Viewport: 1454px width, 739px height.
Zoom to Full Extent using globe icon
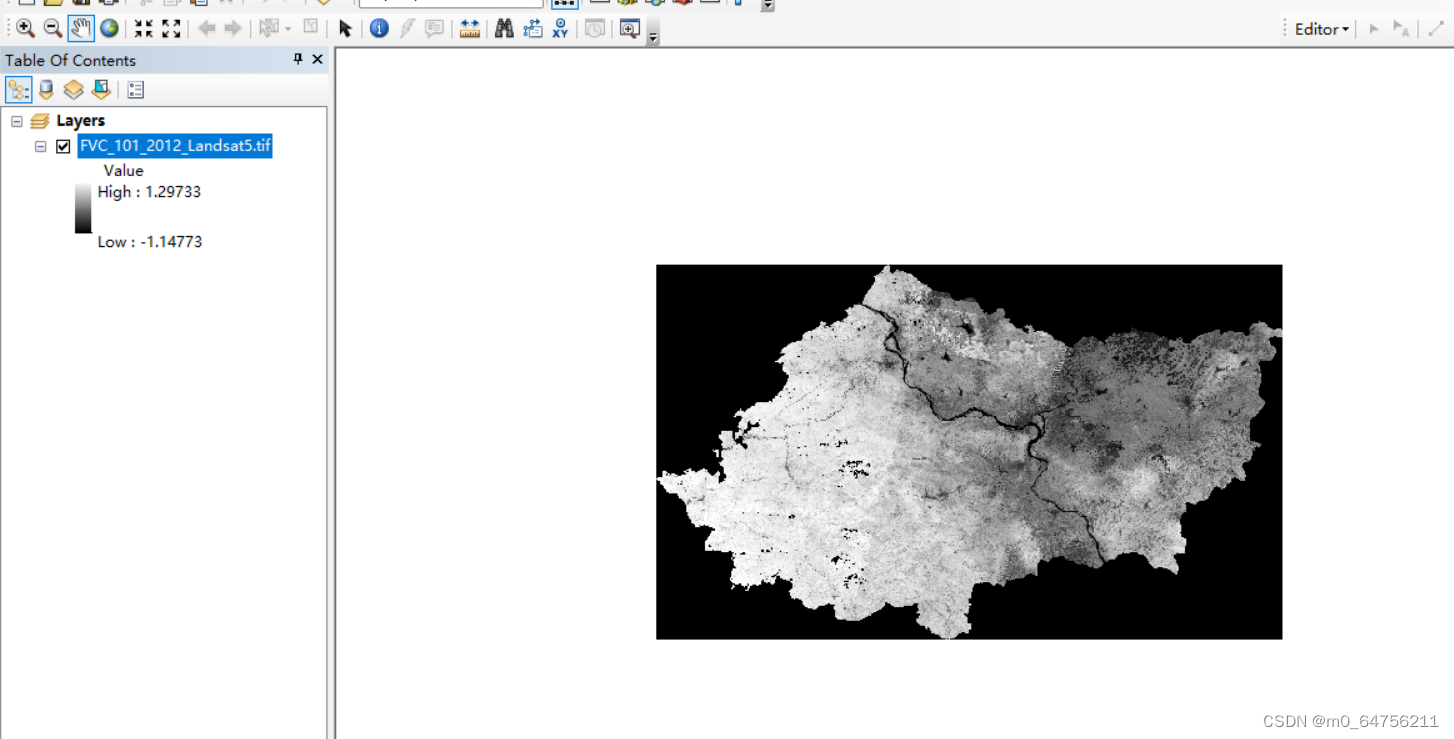click(108, 28)
